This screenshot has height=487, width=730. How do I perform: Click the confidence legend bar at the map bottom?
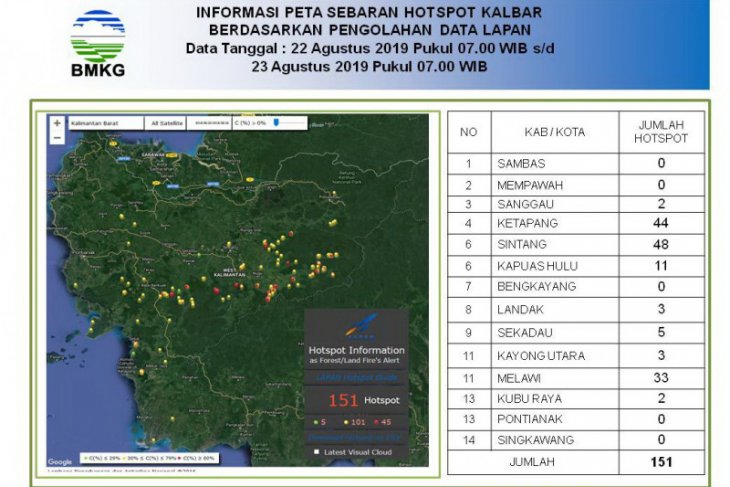tap(149, 458)
